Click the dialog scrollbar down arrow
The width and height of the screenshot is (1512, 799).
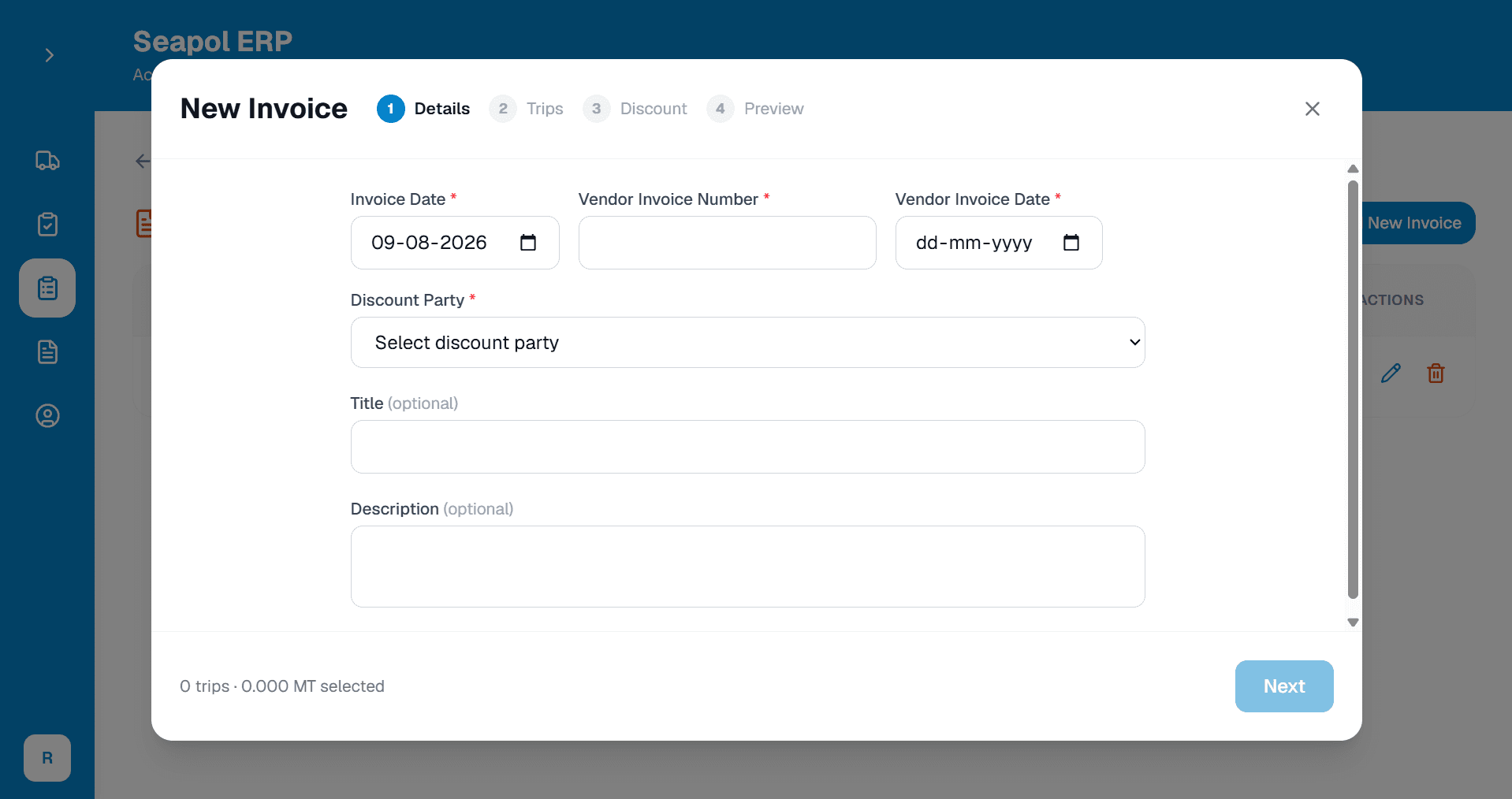tap(1353, 622)
